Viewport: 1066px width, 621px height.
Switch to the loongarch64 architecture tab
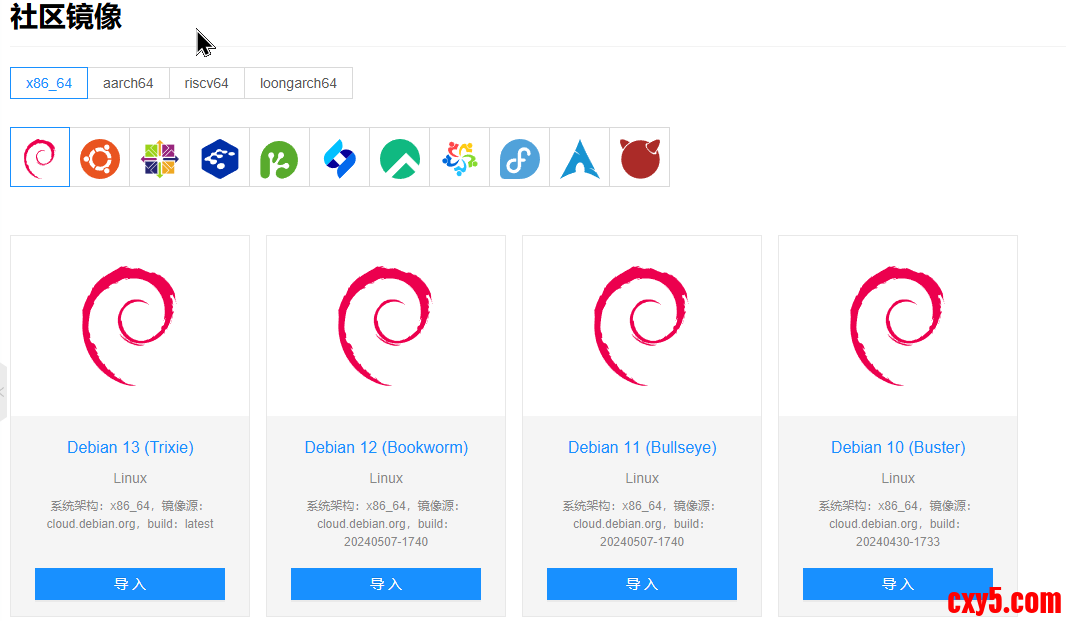[298, 83]
